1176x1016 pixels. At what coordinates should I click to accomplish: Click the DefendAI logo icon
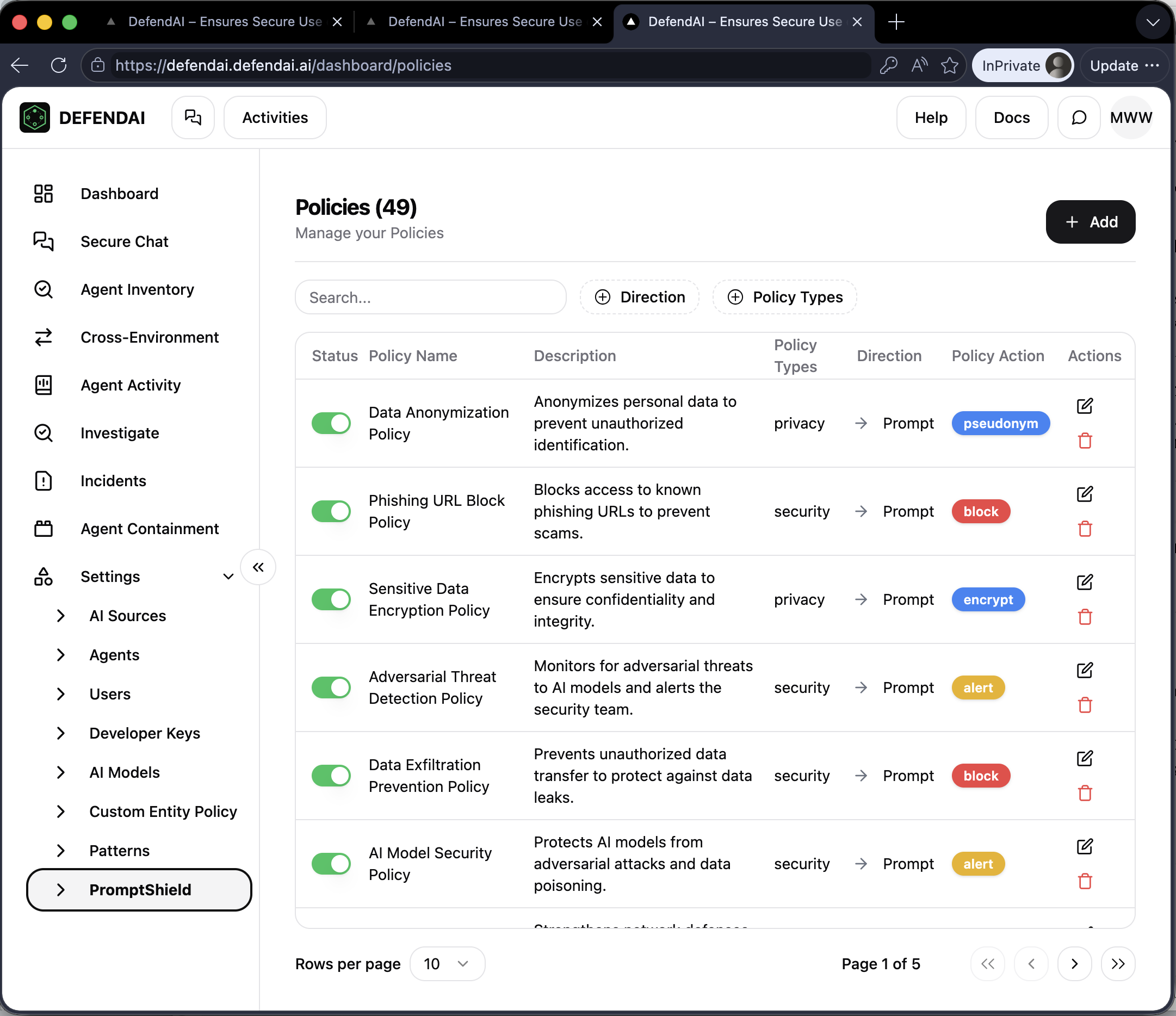point(35,117)
